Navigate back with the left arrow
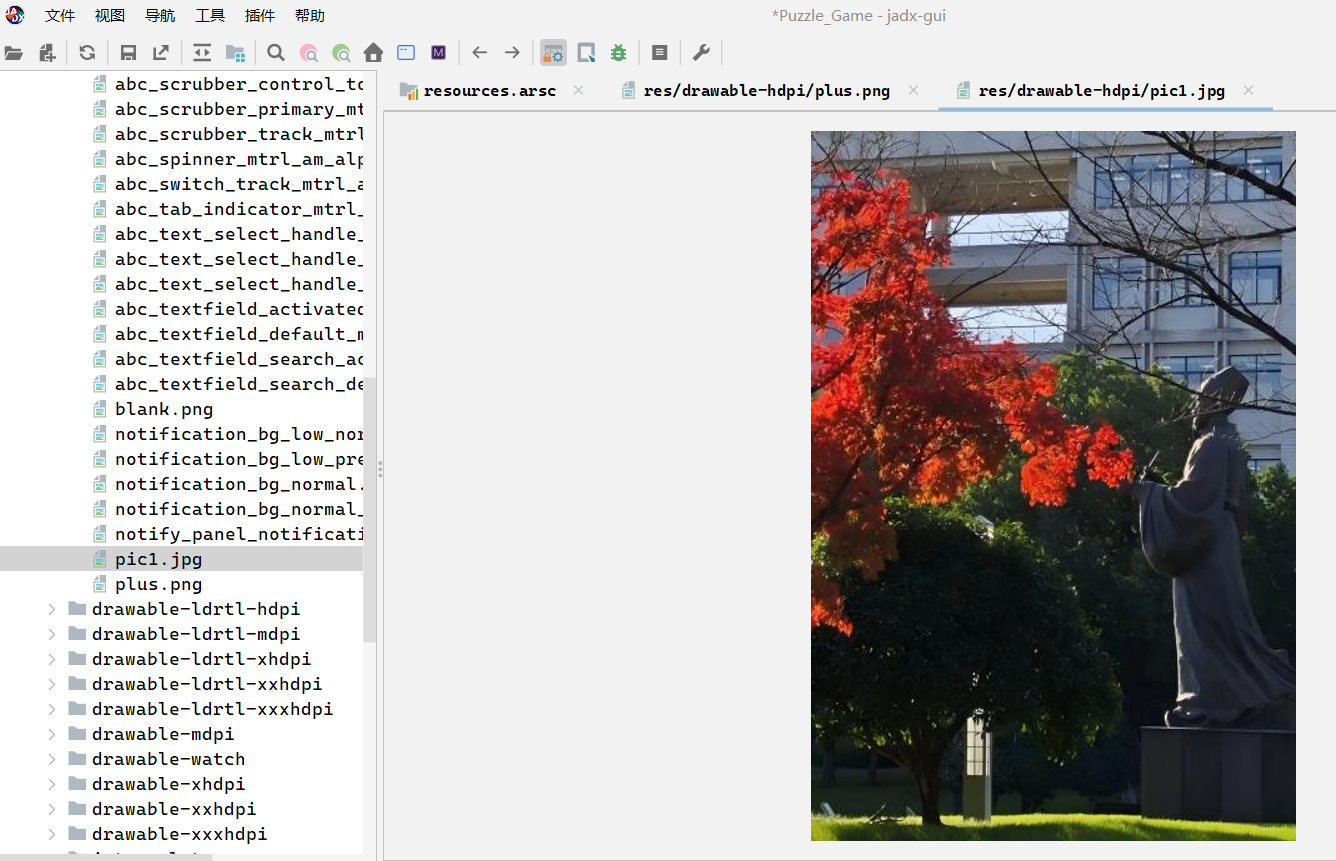Screen dimensions: 1336x861 pyautogui.click(x=480, y=53)
